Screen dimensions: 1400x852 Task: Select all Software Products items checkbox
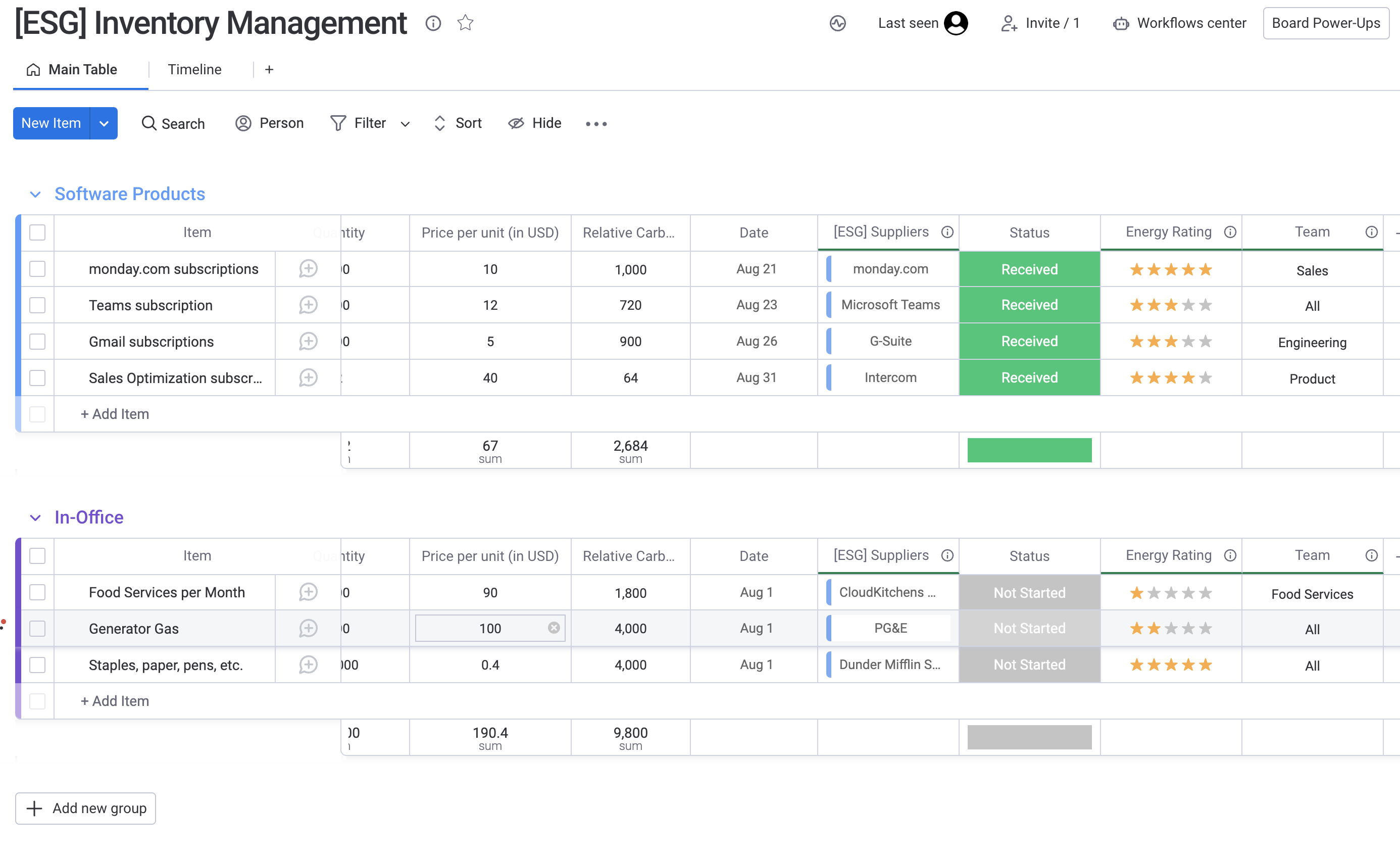point(37,232)
